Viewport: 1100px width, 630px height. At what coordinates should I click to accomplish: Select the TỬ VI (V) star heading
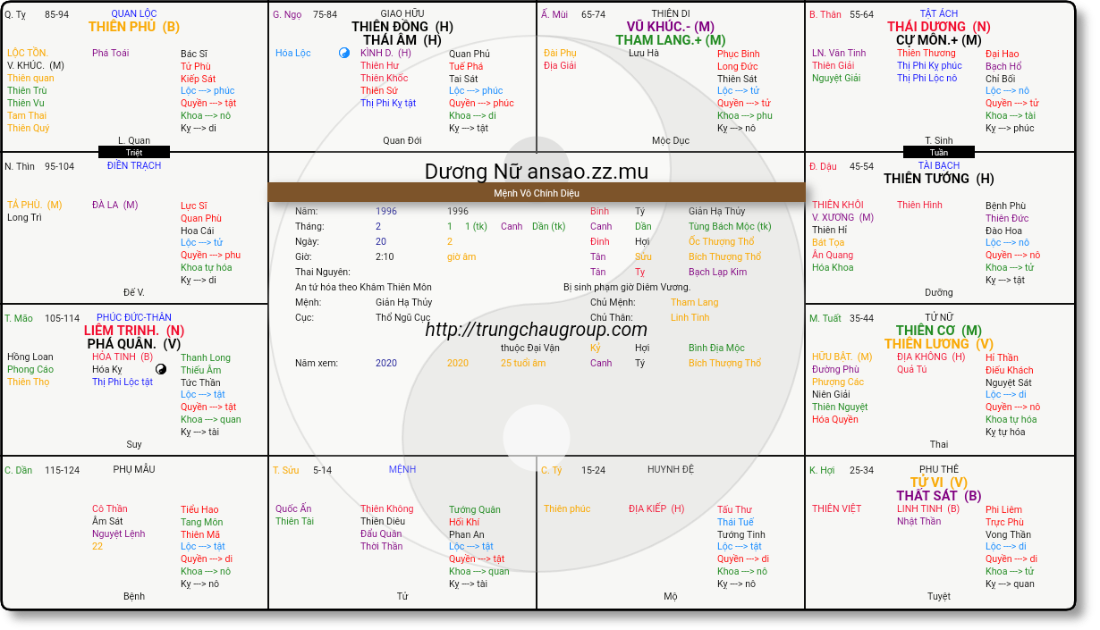938,482
